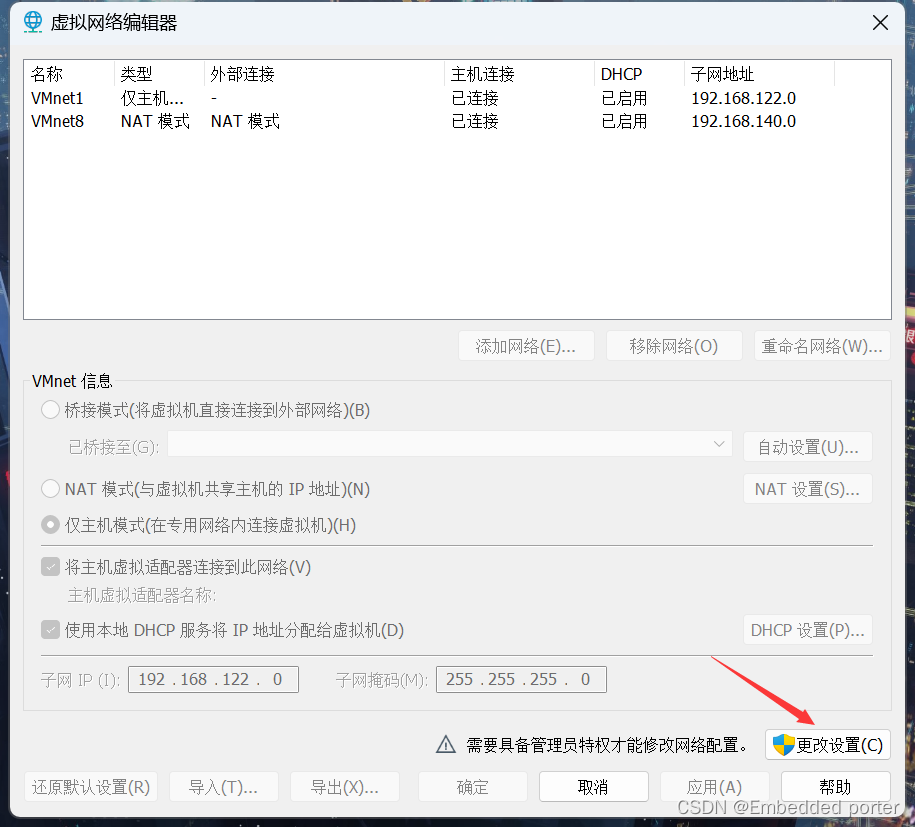Click 导出(X) button
915x827 pixels.
pyautogui.click(x=345, y=787)
